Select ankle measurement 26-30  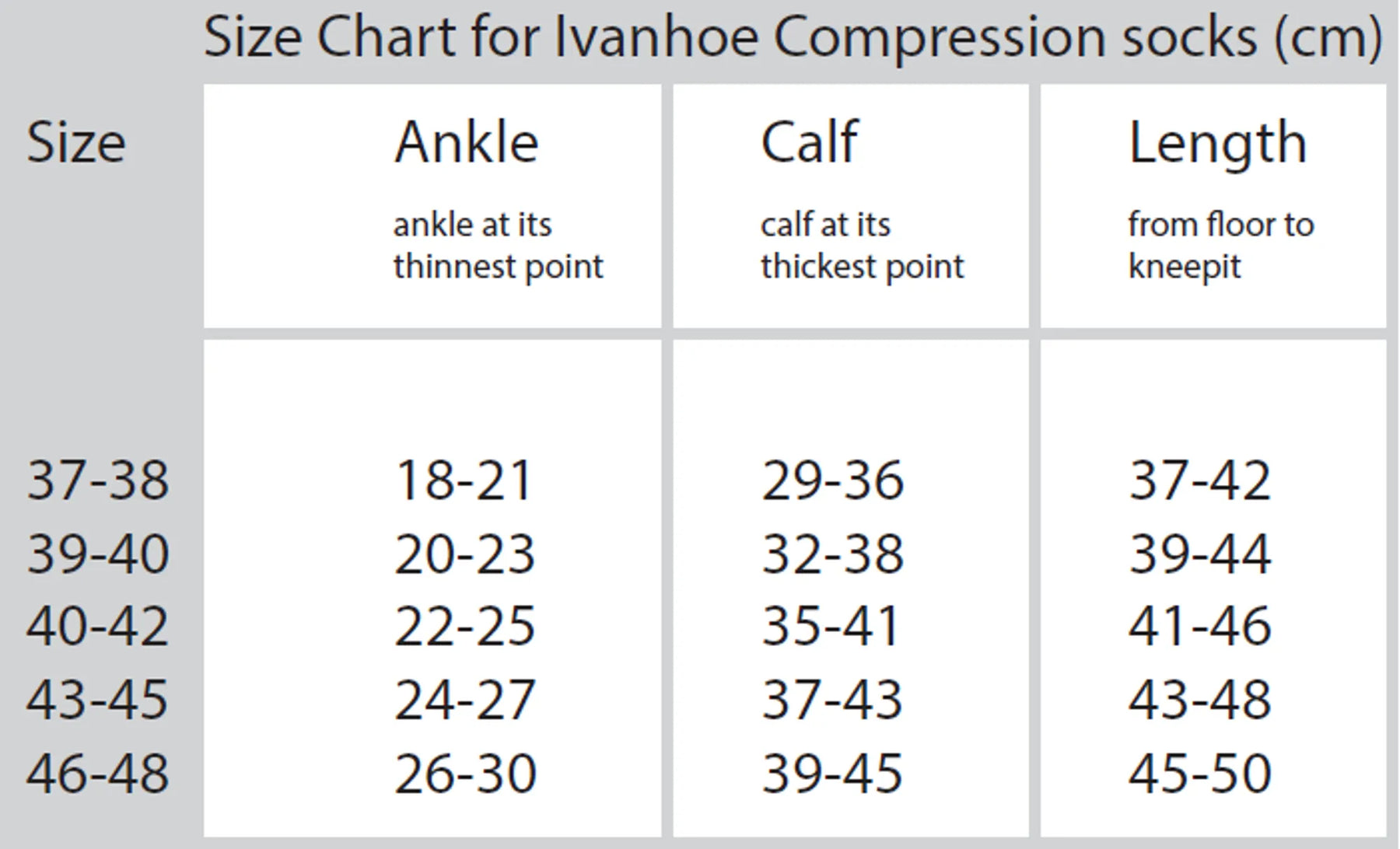tap(465, 773)
